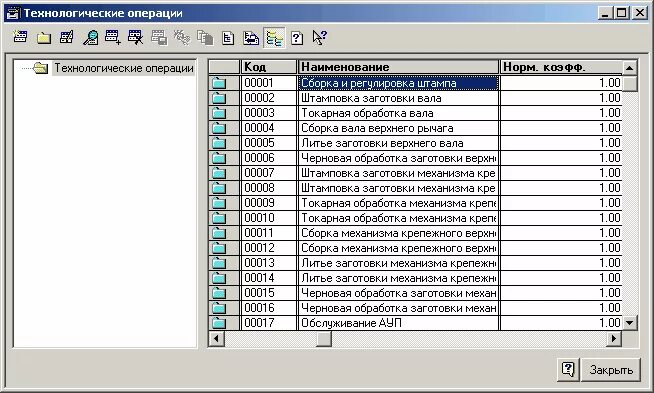Click the folder icon of row 00006

tap(219, 158)
